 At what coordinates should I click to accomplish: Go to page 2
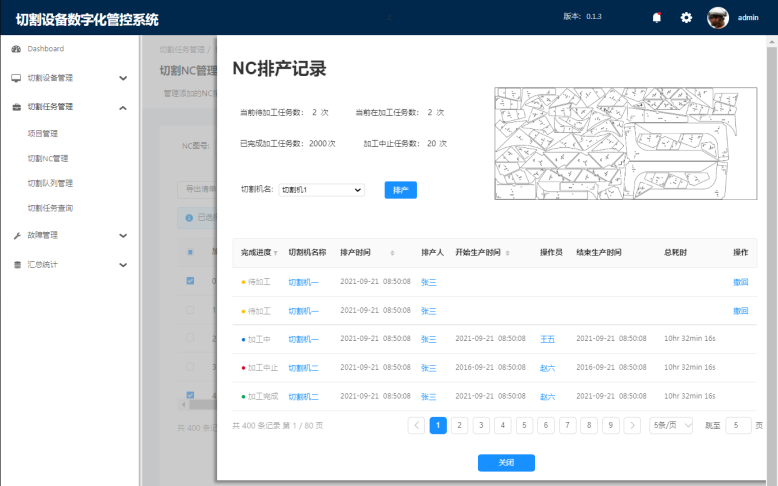coord(459,425)
